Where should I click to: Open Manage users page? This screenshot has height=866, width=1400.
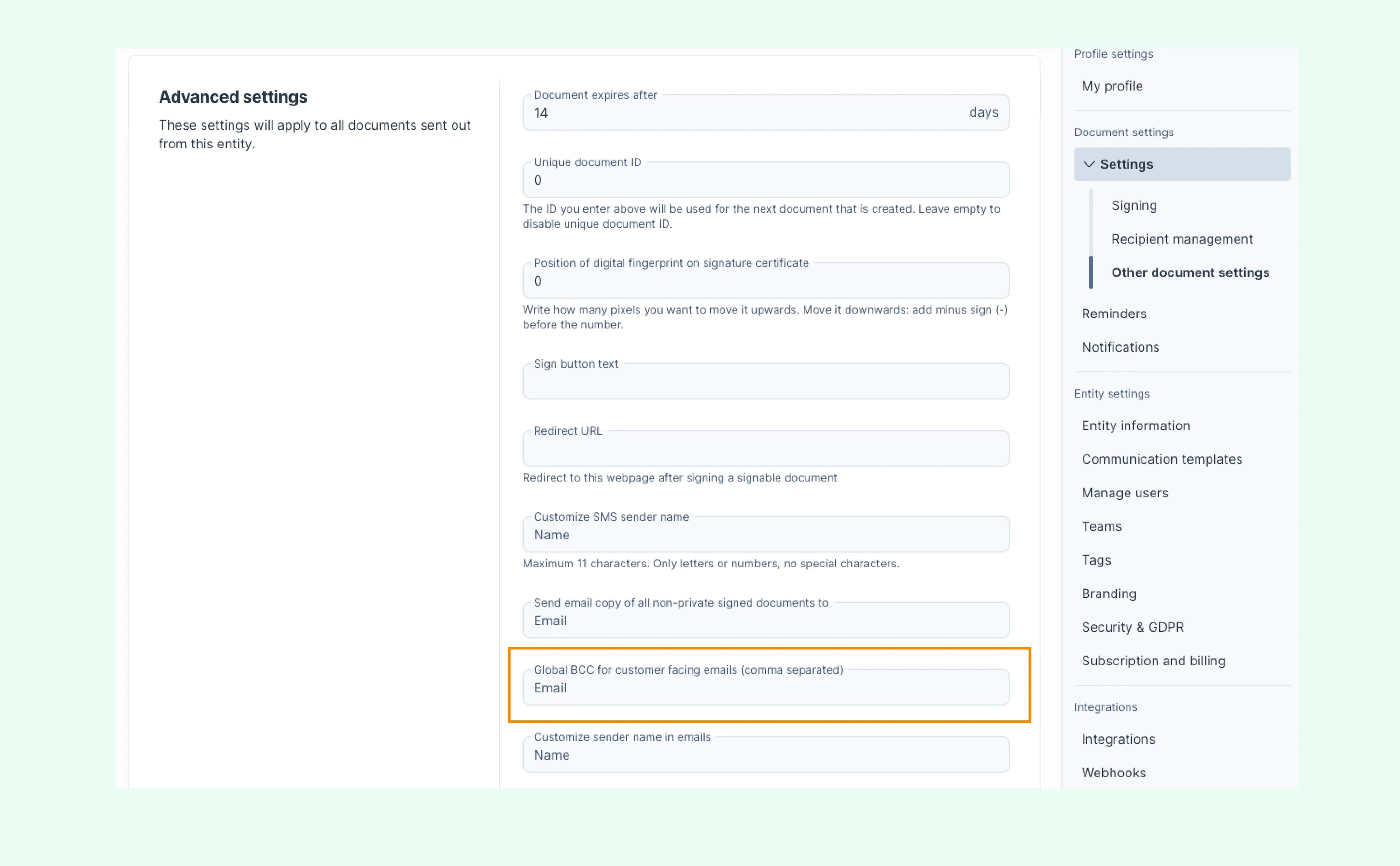tap(1124, 493)
